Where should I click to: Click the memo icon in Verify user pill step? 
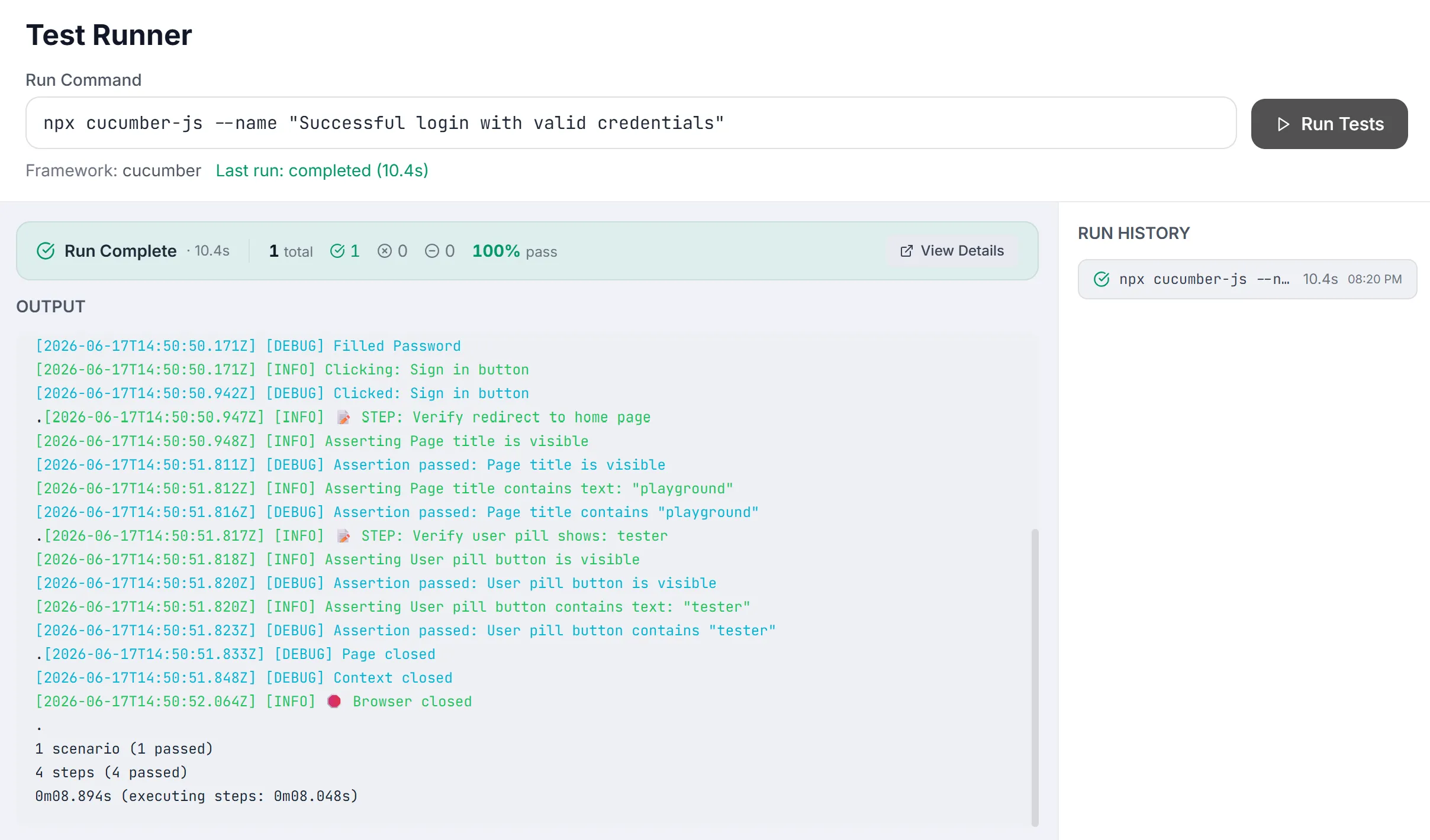[343, 536]
